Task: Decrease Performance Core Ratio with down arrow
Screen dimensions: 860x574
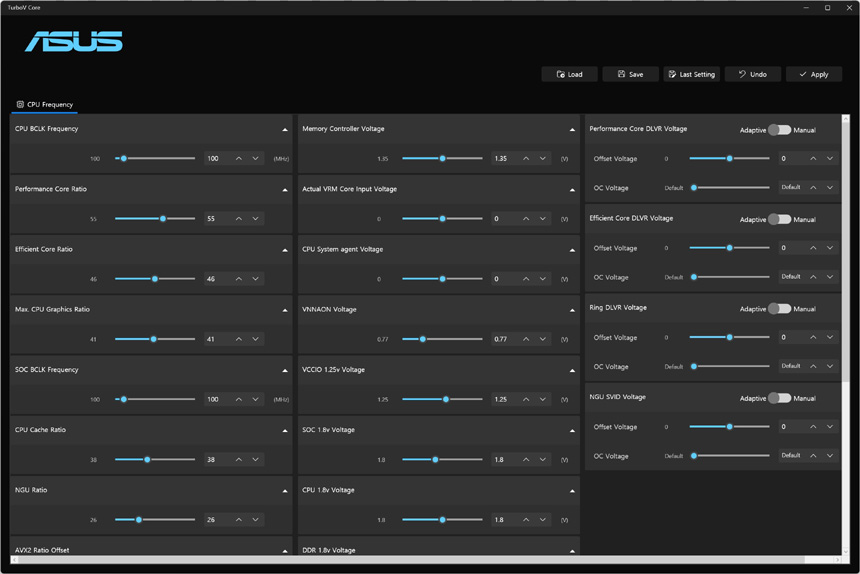Action: point(256,219)
